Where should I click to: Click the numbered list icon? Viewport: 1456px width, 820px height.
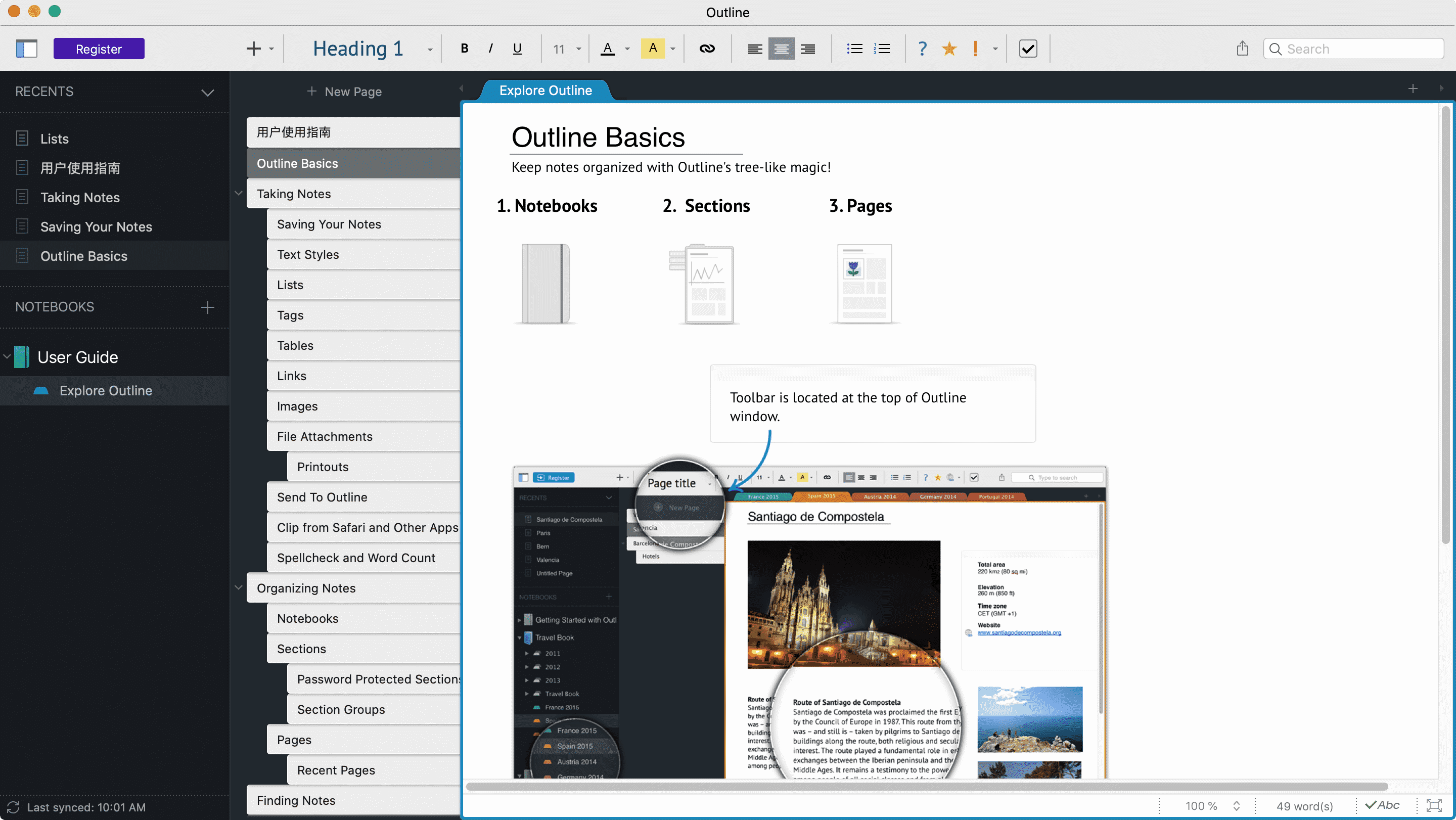click(x=882, y=48)
